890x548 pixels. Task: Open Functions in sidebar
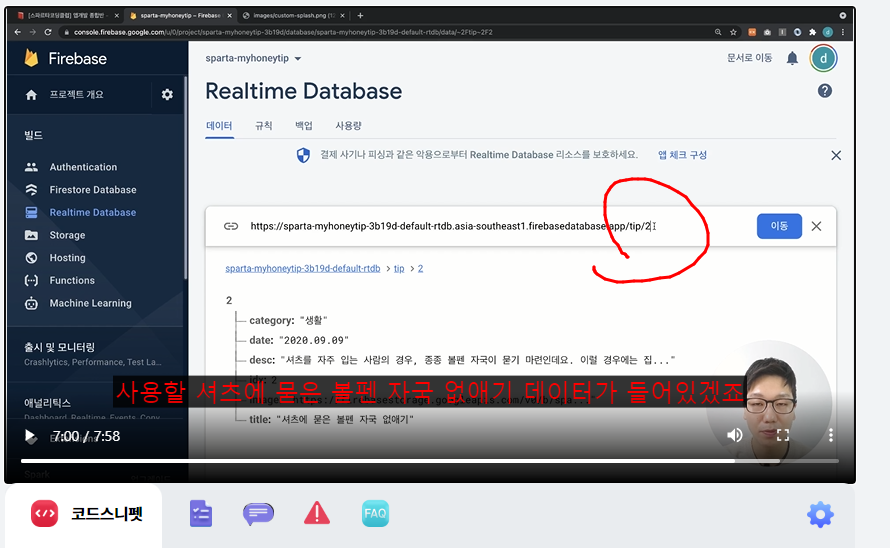(72, 281)
